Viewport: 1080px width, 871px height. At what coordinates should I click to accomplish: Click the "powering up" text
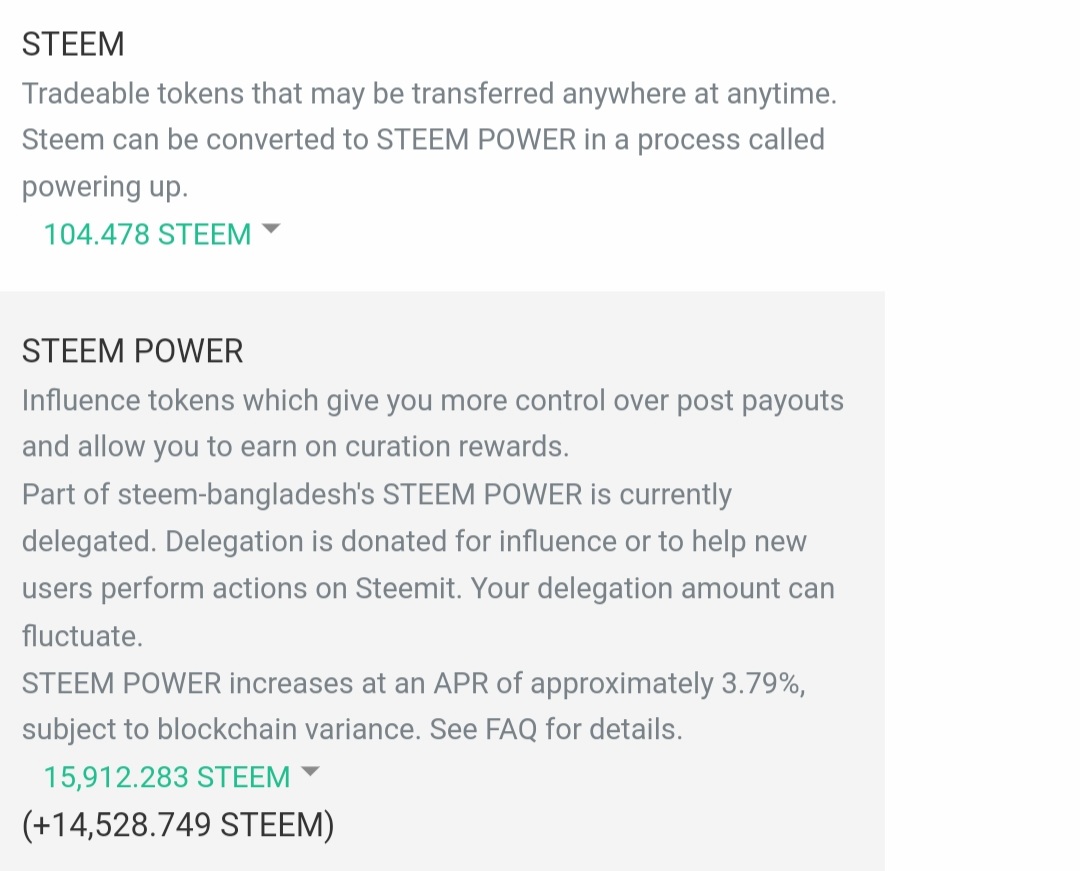104,186
